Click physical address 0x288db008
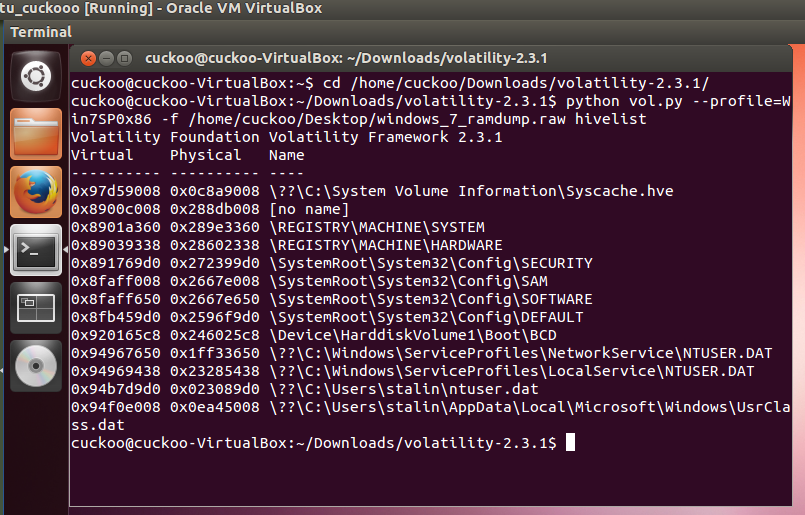Image resolution: width=805 pixels, height=515 pixels. click(215, 209)
